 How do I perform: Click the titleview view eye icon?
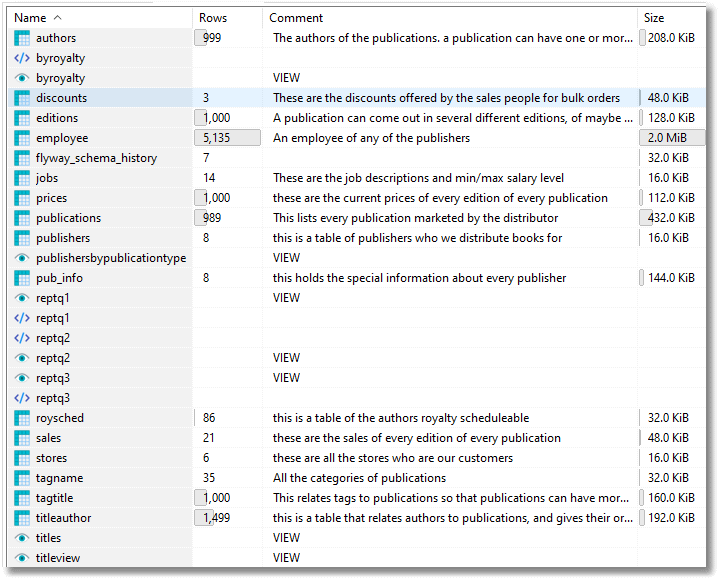(x=22, y=558)
